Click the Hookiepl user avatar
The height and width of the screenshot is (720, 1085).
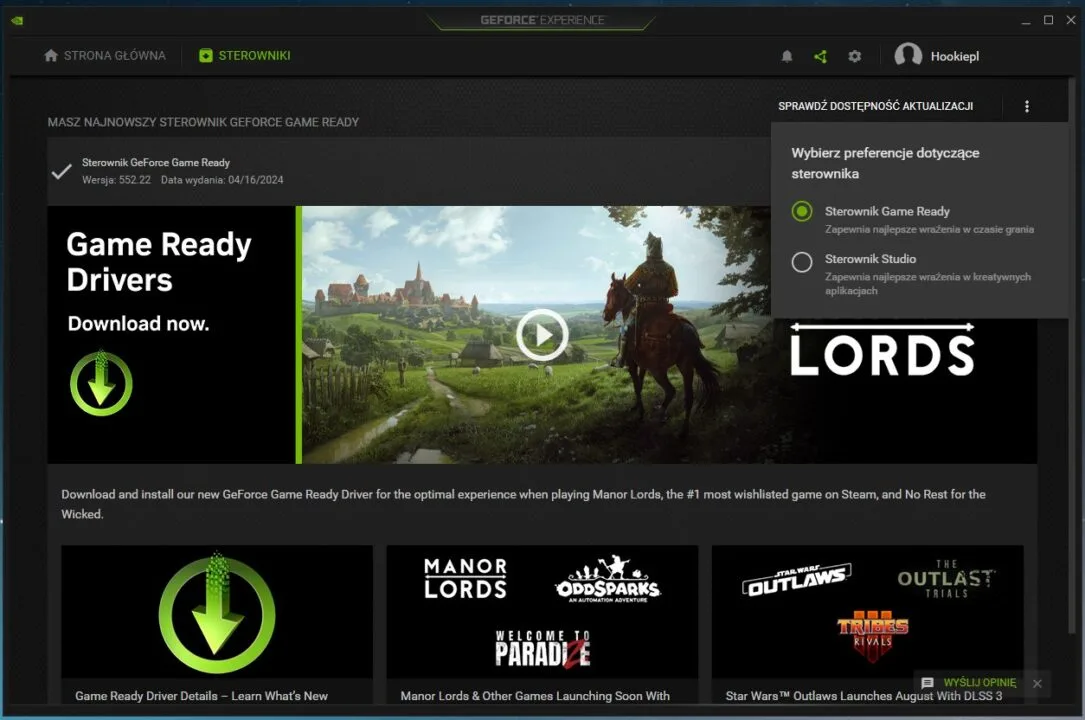[908, 56]
